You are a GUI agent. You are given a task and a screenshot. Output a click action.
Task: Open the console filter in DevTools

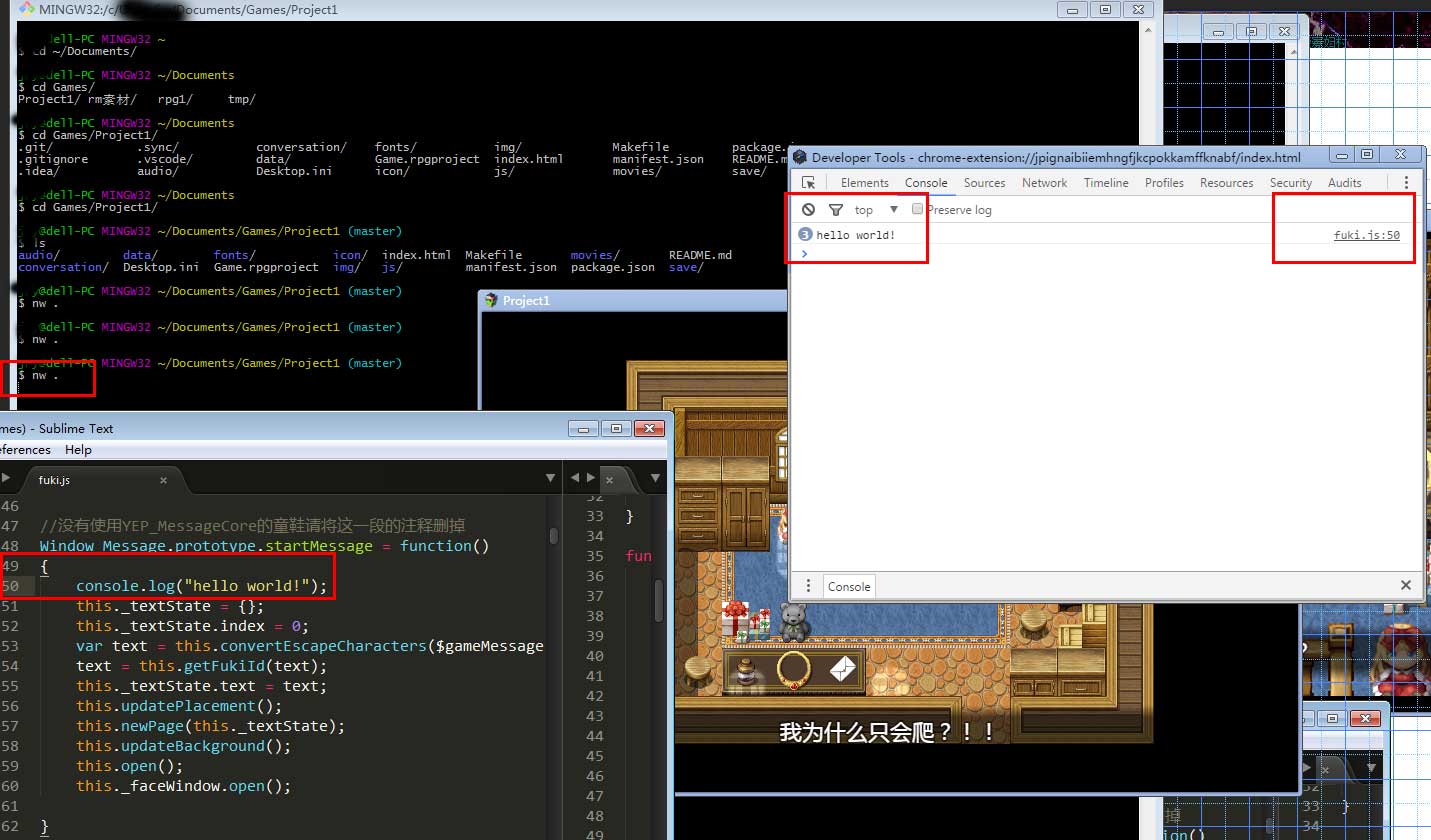(x=836, y=210)
